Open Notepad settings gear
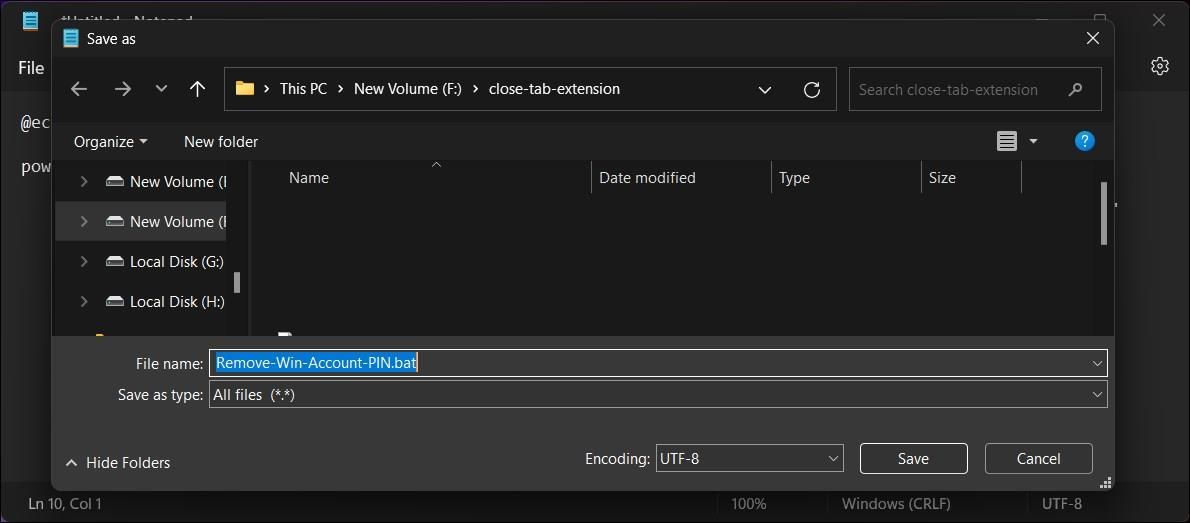The height and width of the screenshot is (523, 1190). pos(1160,66)
